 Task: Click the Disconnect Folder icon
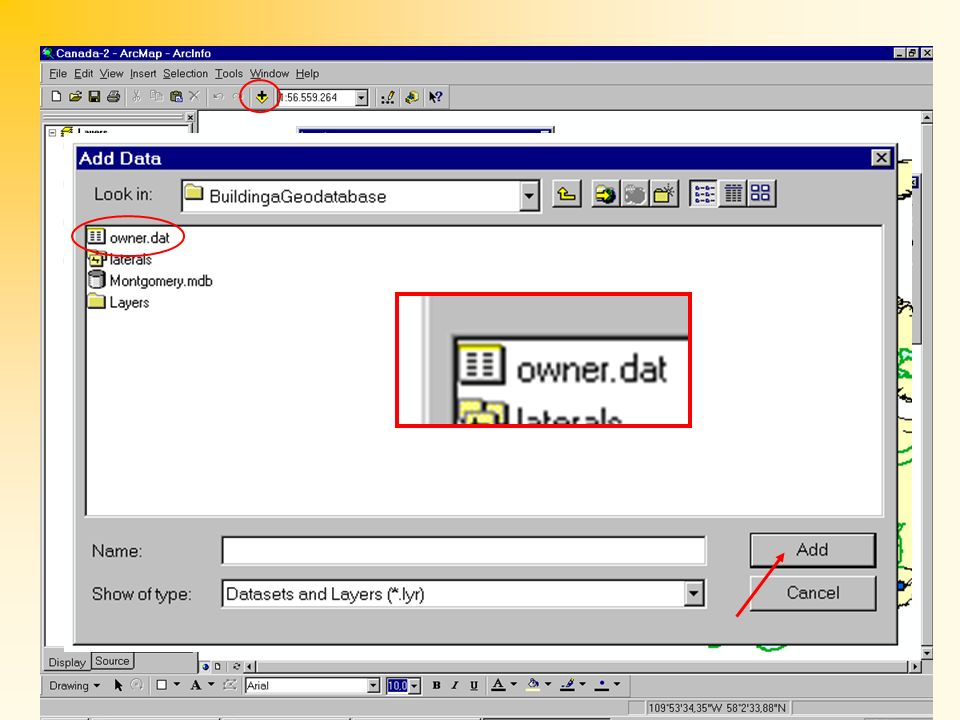click(635, 195)
